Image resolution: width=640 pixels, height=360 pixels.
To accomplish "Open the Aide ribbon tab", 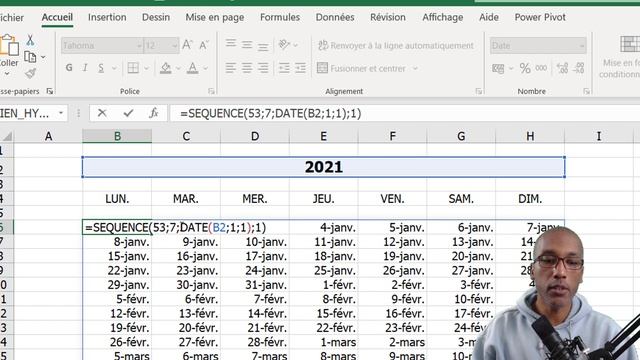I will [x=489, y=17].
